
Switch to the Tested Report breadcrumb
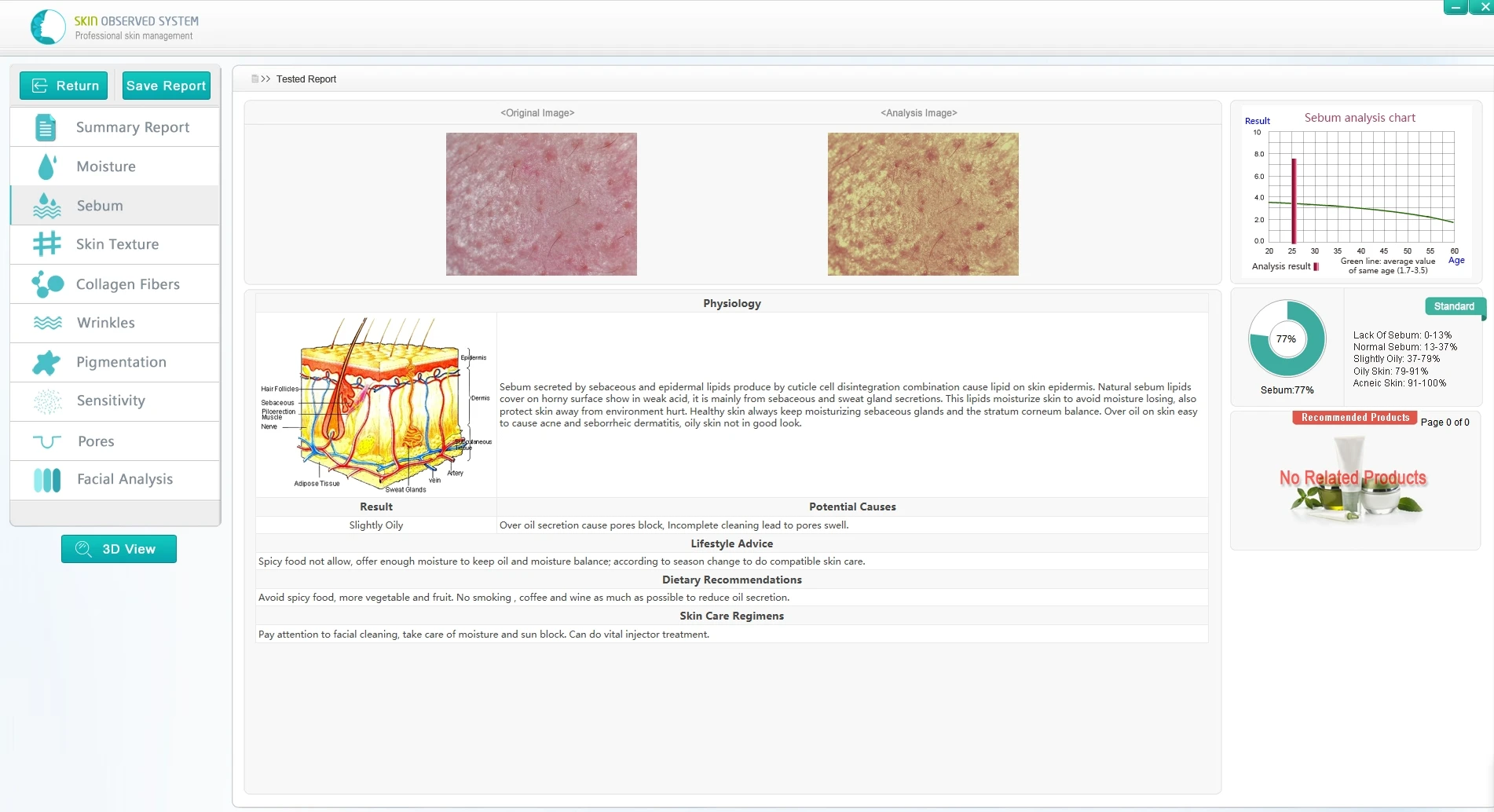click(x=306, y=79)
